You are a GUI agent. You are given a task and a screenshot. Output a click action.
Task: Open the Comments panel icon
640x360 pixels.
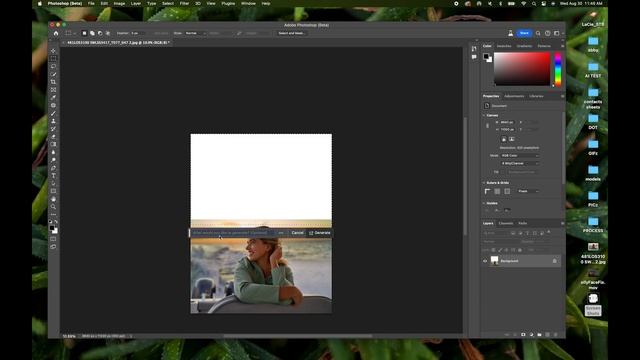474,57
